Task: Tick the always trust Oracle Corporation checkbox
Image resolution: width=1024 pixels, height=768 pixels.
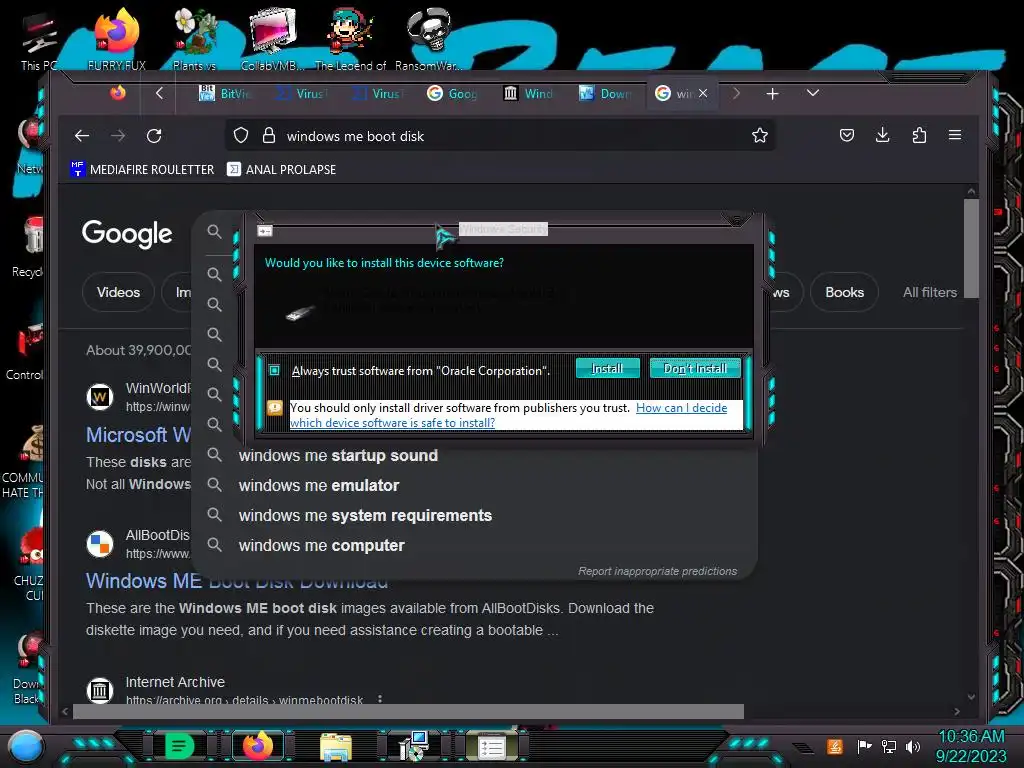Action: tap(274, 370)
